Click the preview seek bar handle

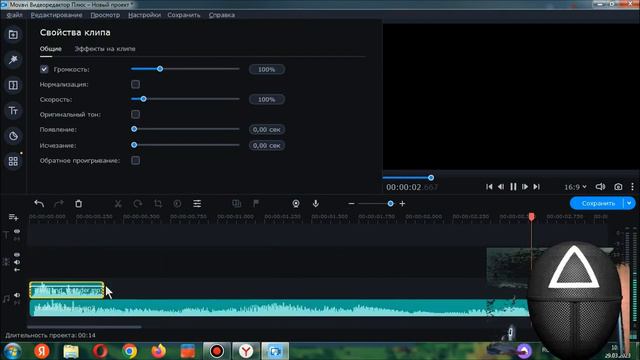coord(431,178)
